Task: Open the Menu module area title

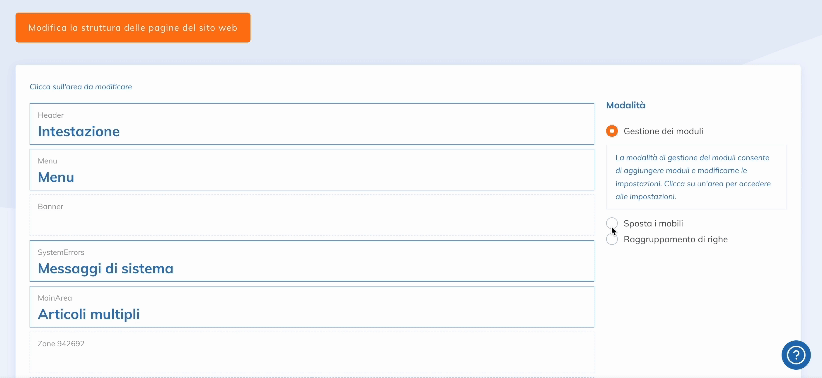Action: click(56, 177)
